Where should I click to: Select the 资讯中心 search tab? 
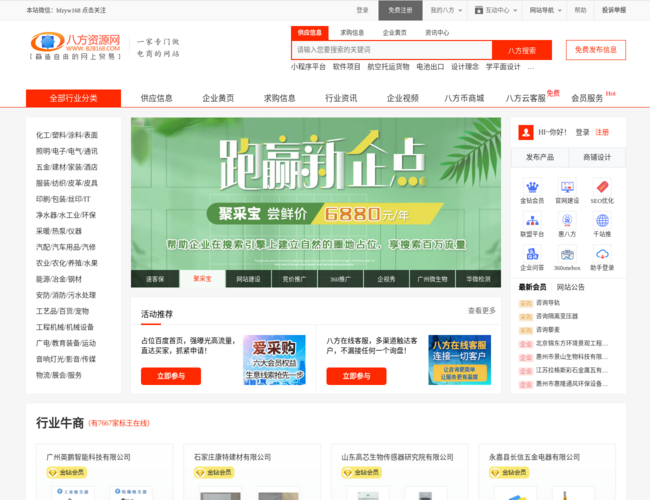pyautogui.click(x=437, y=33)
